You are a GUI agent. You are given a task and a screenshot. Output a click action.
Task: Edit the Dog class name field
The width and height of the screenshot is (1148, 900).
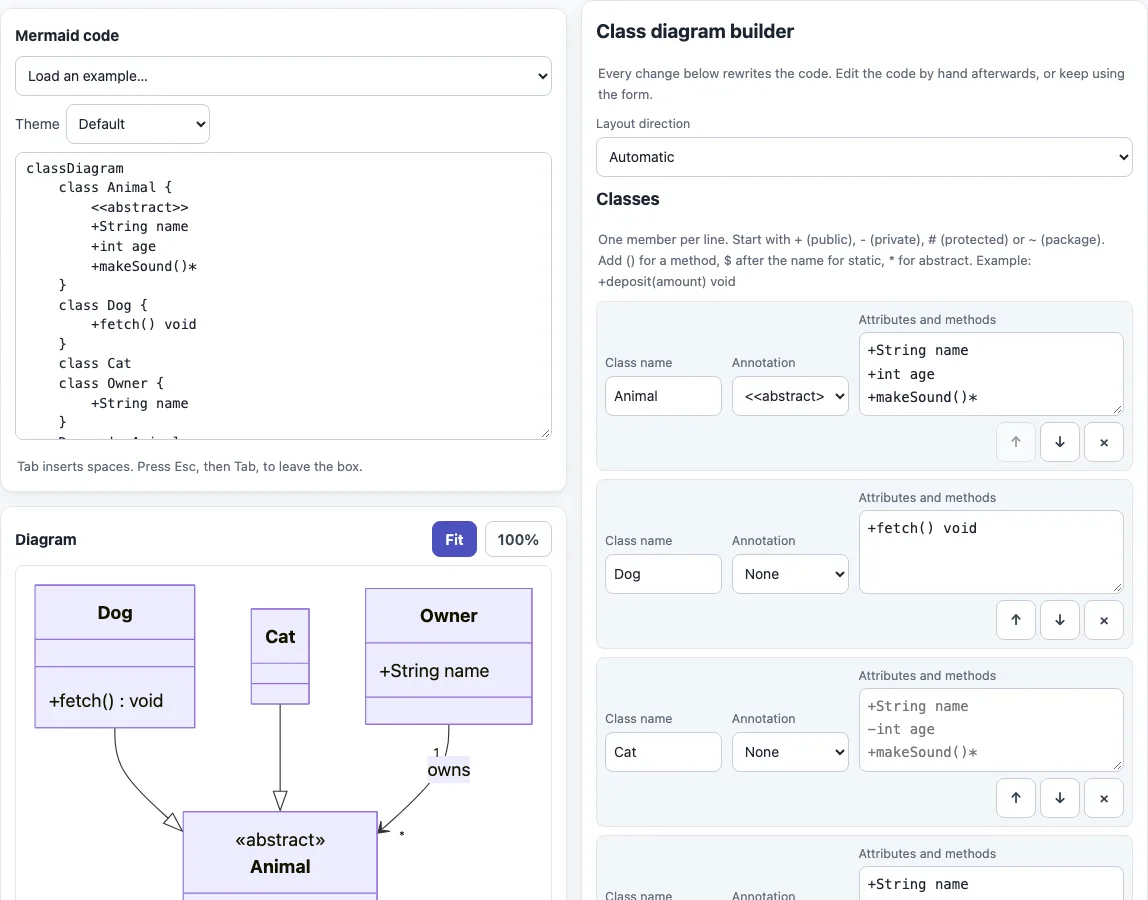coord(663,574)
